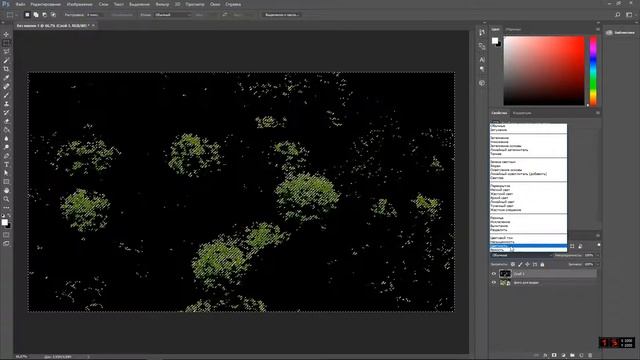Toggle lock position icon
Image resolution: width=640 pixels, height=360 pixels.
click(x=527, y=264)
